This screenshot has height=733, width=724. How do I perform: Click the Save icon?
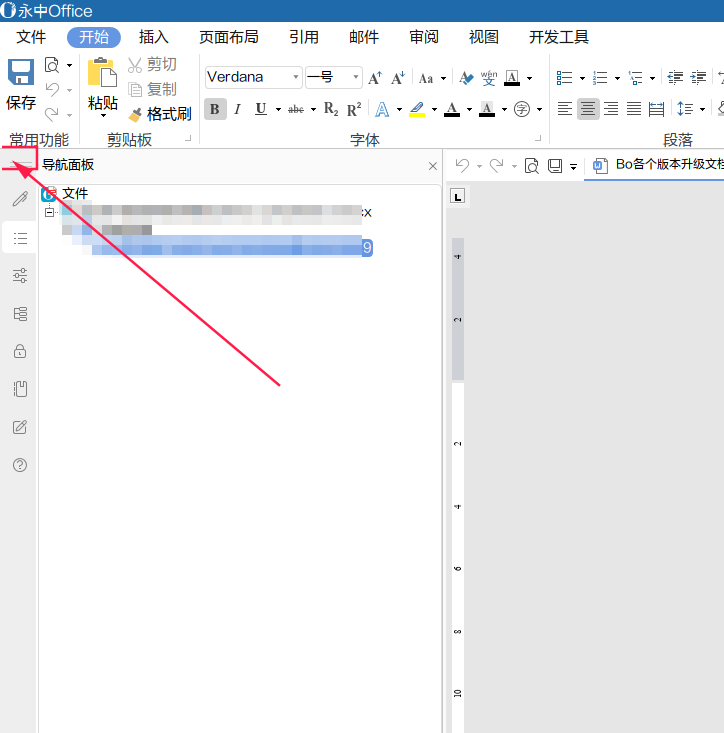coord(21,72)
